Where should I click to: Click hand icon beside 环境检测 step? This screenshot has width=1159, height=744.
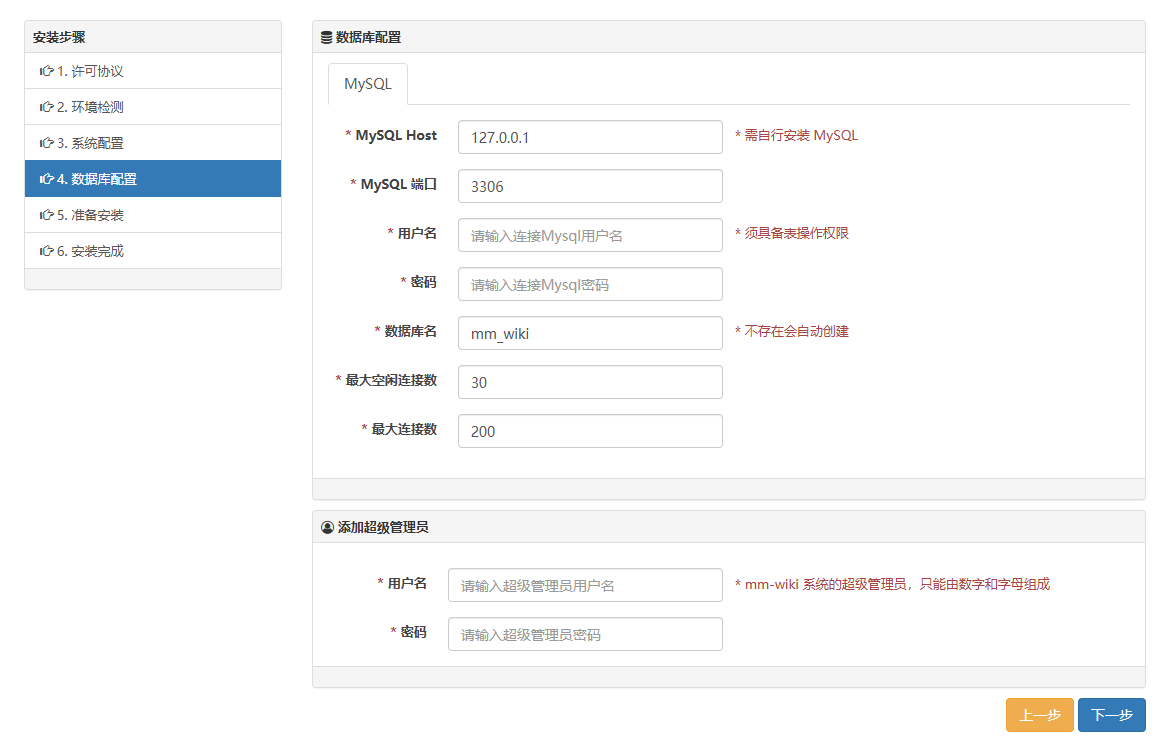[x=46, y=108]
